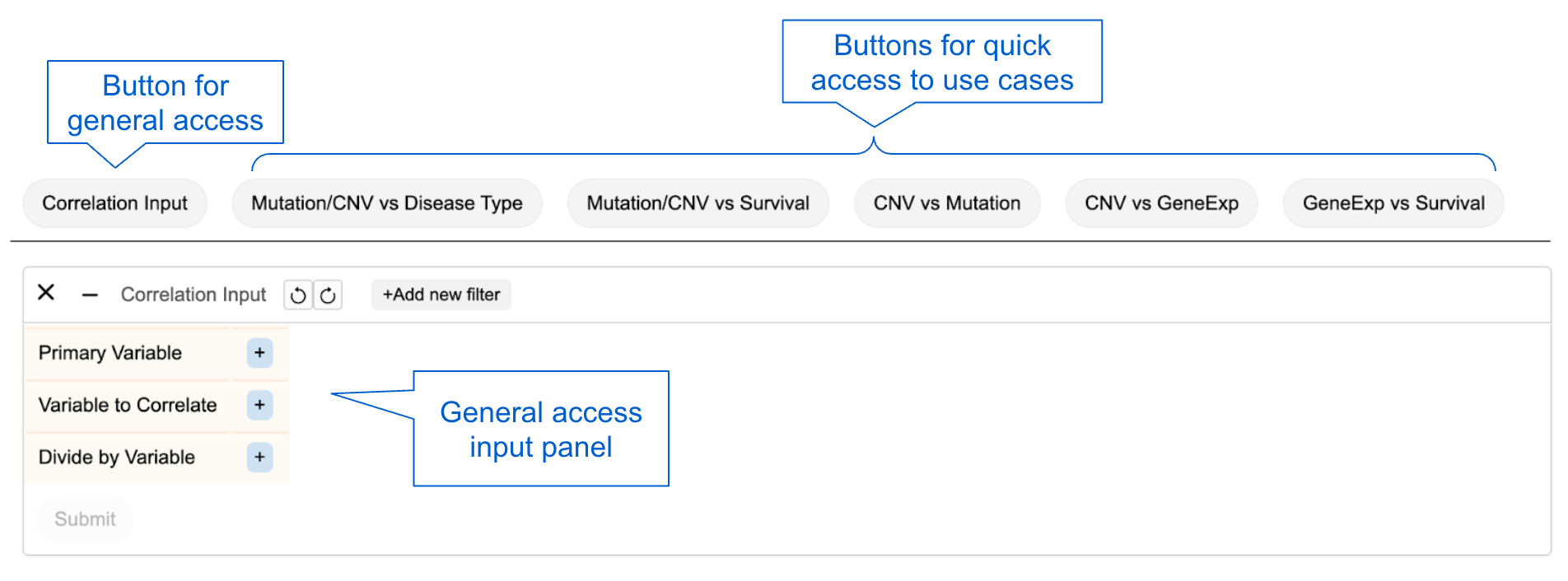The width and height of the screenshot is (1568, 581).
Task: Click the Correlation Input panel title
Action: click(194, 295)
